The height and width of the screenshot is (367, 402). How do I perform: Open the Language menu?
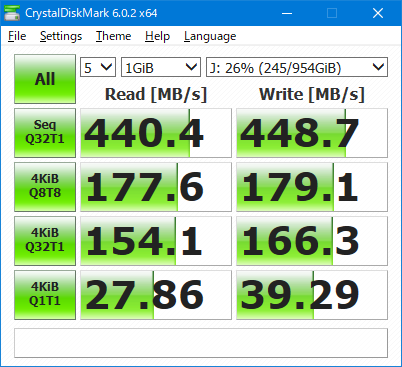click(210, 36)
